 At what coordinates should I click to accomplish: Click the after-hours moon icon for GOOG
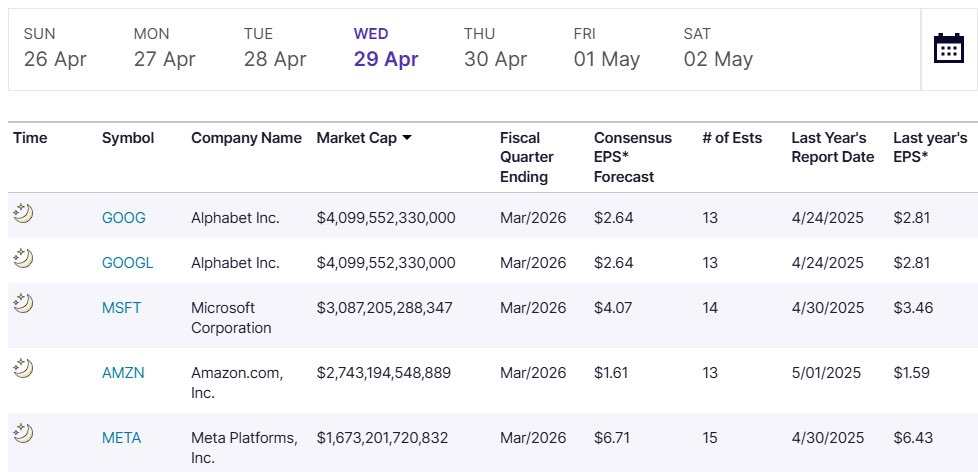pos(23,213)
